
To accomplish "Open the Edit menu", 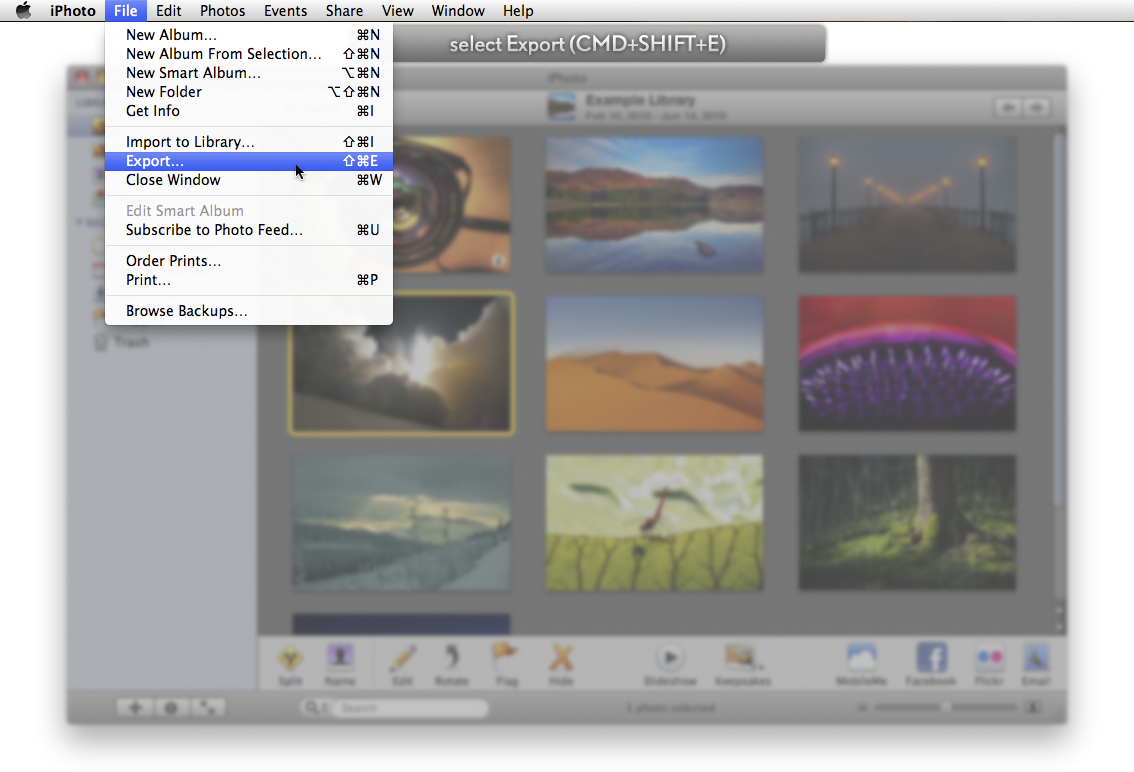I will (169, 11).
